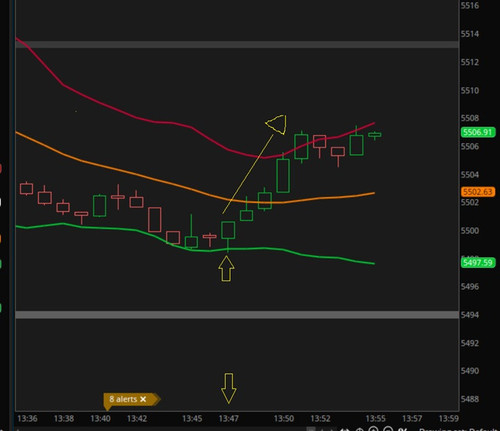Viewport: 500px width, 431px height.
Task: Click the 5512 price axis label
Action: [x=470, y=62]
